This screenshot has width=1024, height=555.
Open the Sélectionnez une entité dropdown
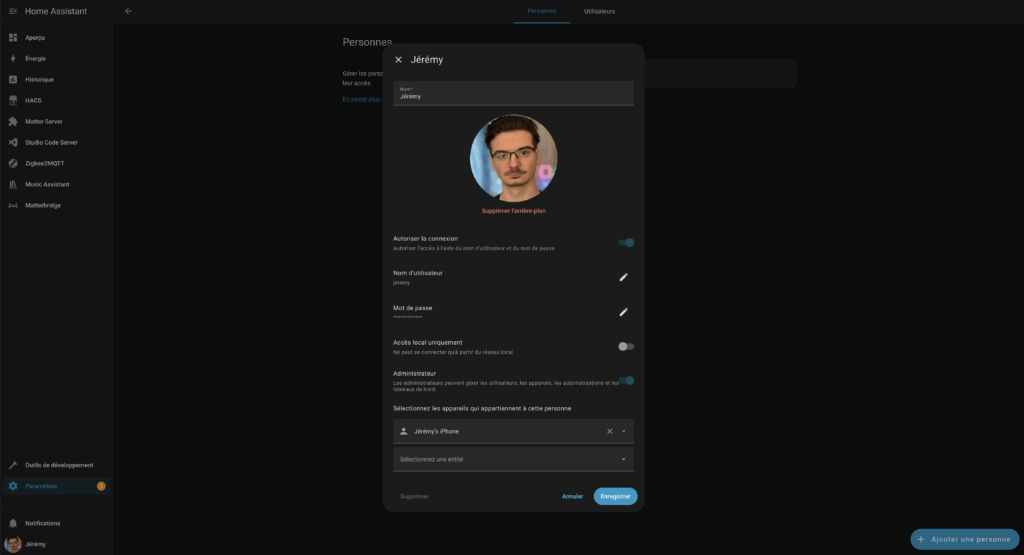(513, 459)
